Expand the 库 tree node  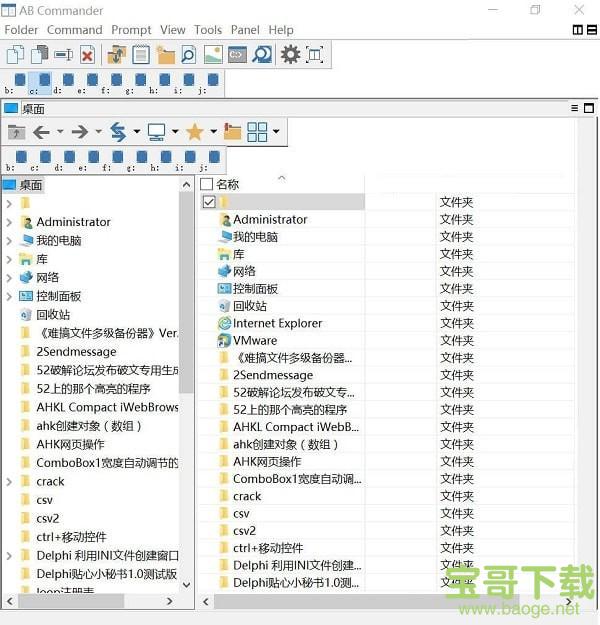point(9,259)
